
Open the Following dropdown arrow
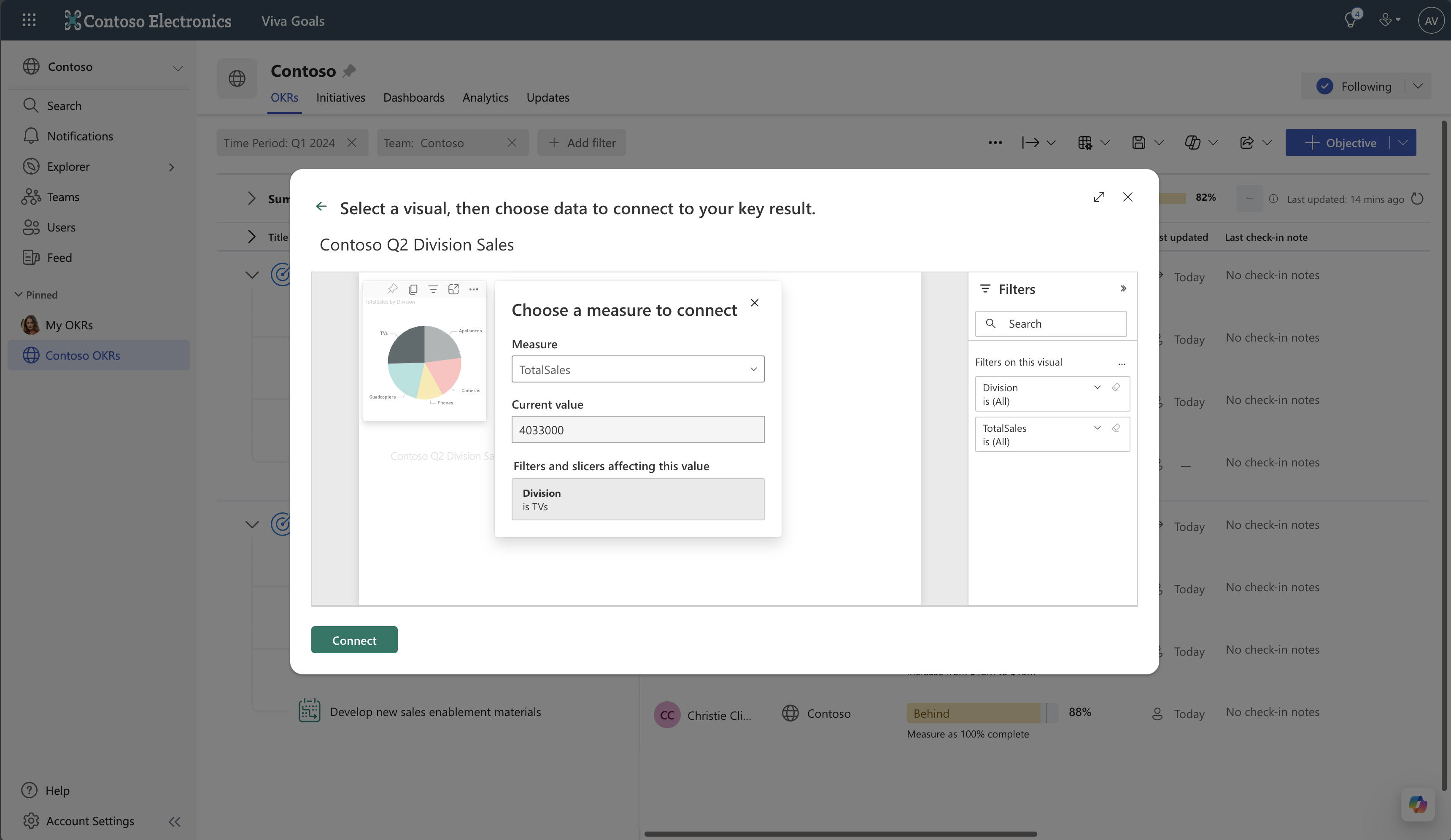coord(1418,86)
